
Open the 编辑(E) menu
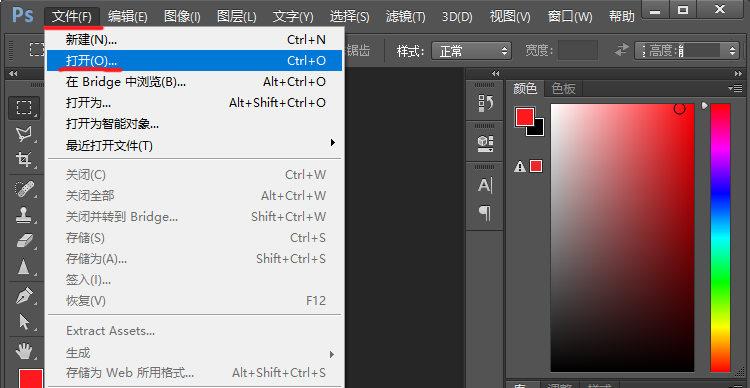coord(127,17)
